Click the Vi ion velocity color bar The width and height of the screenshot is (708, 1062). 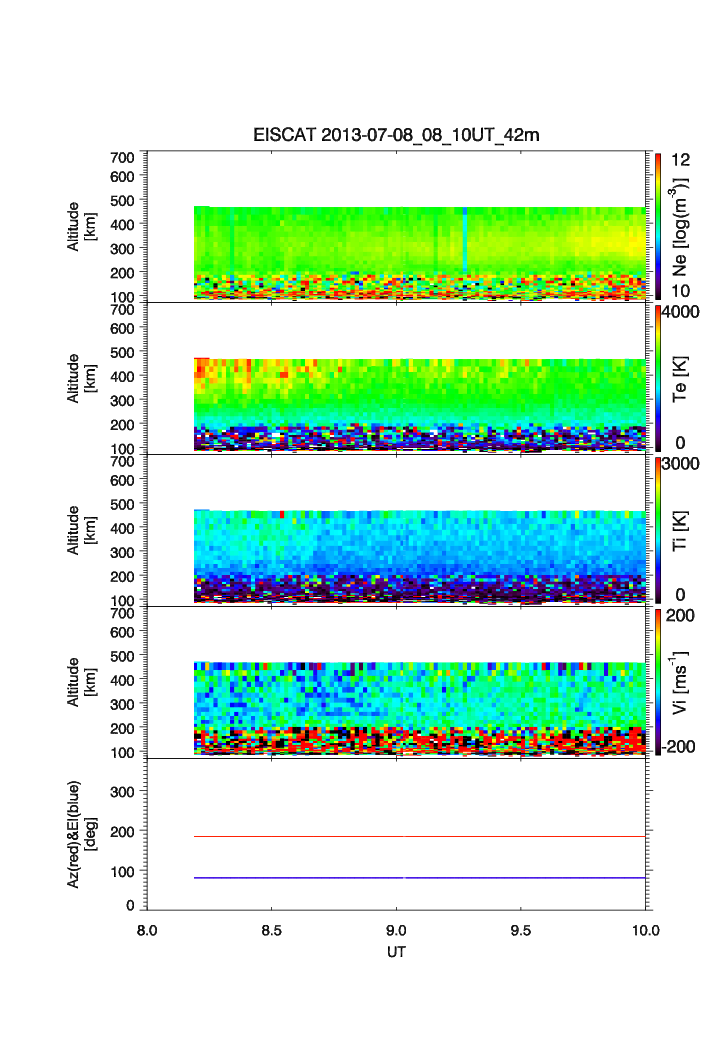(x=658, y=682)
